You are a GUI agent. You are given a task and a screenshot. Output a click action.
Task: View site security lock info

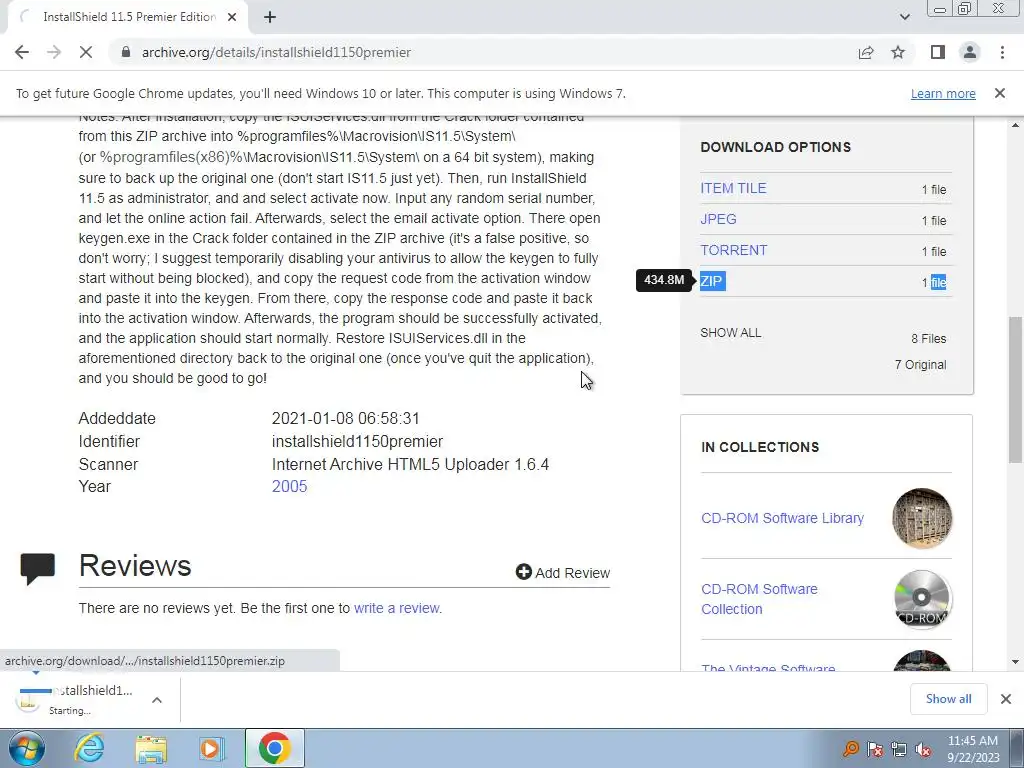pos(126,52)
